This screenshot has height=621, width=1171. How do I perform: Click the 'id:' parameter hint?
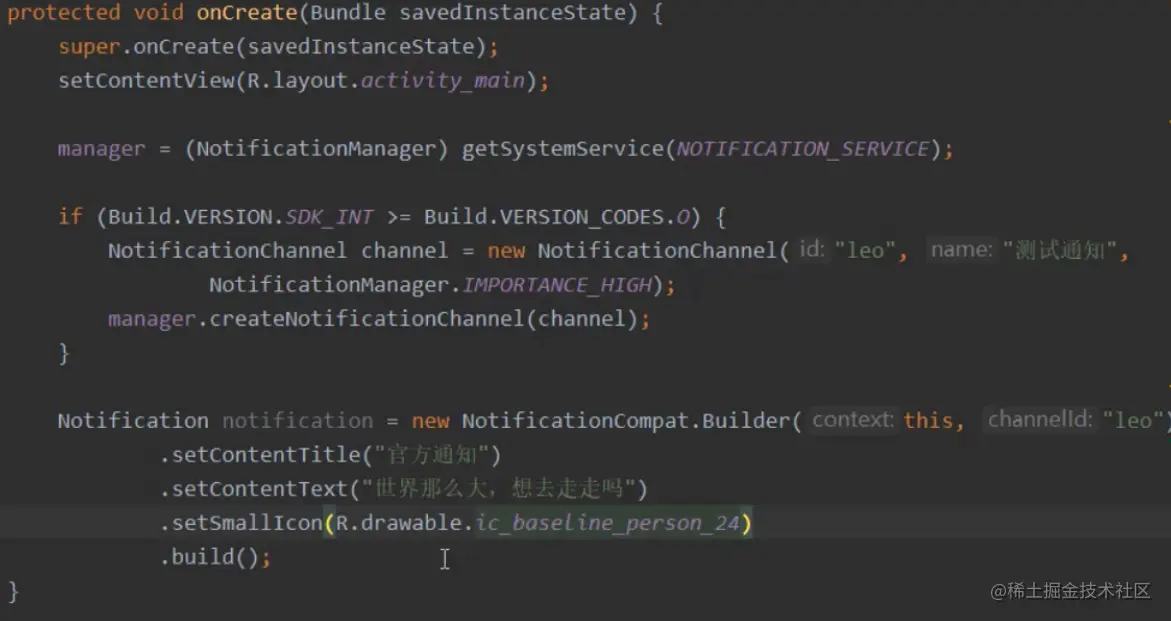(x=811, y=249)
